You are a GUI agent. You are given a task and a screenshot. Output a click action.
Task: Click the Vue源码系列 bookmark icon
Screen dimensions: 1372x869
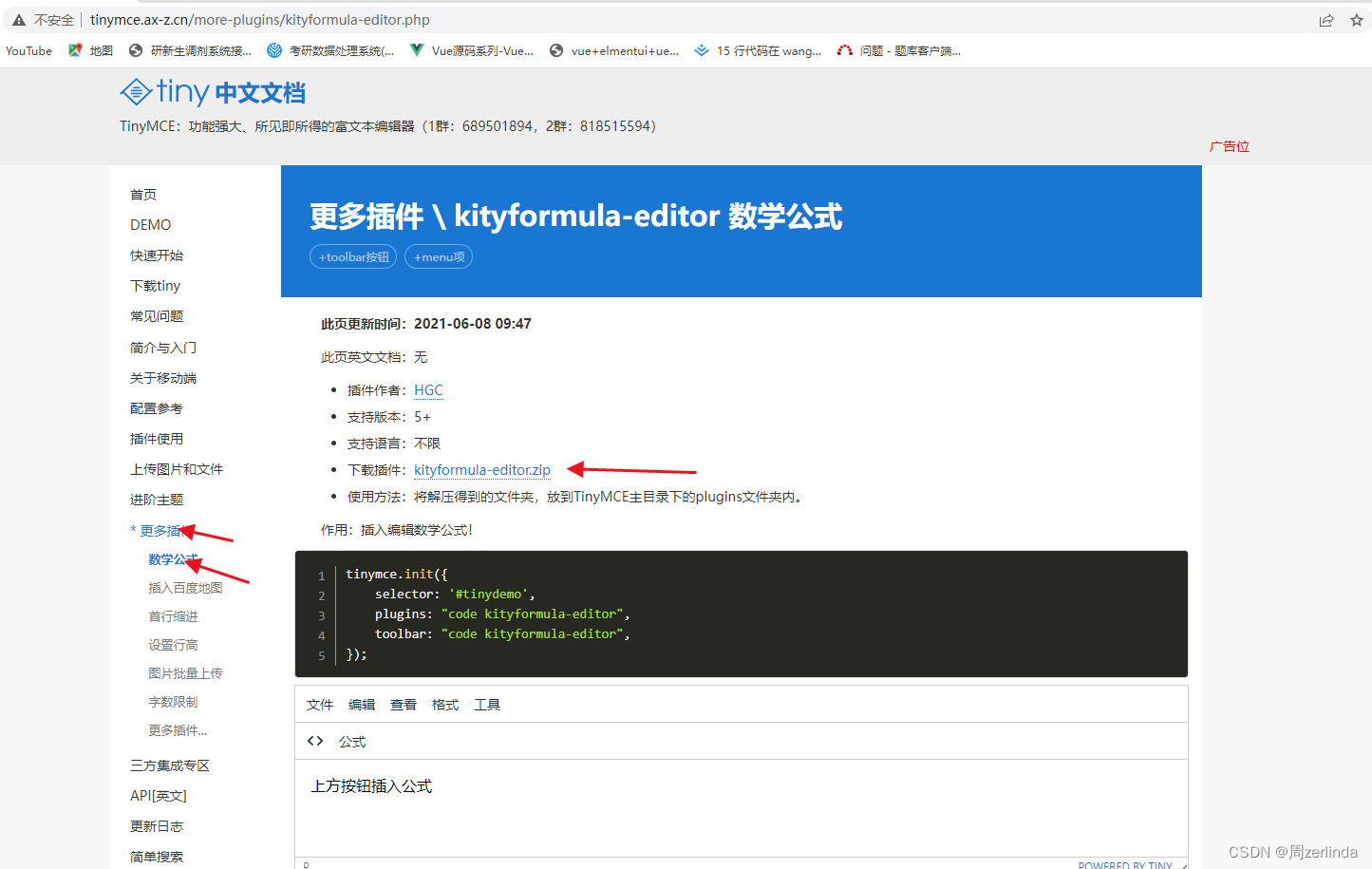[x=416, y=50]
